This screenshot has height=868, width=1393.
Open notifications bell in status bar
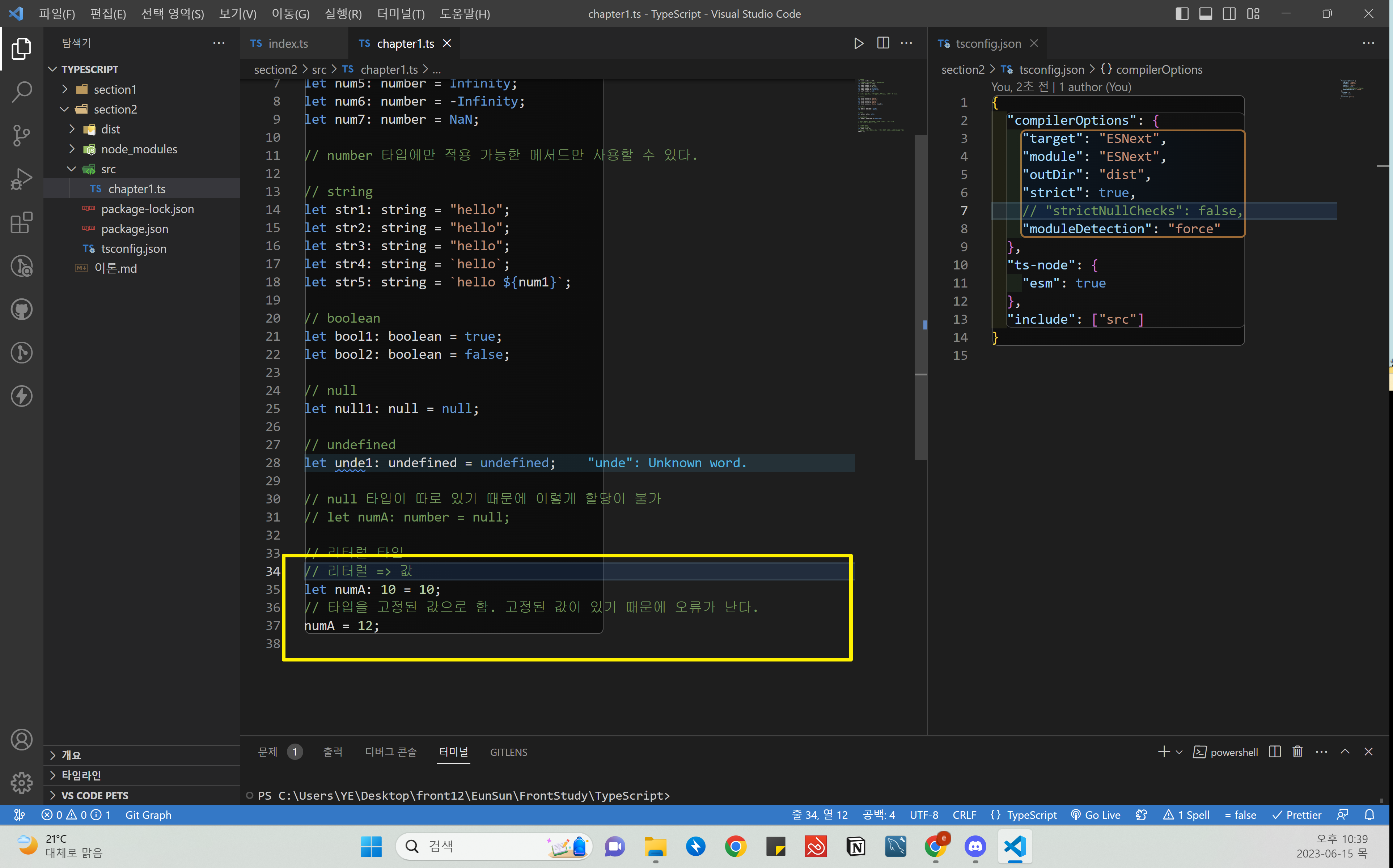tap(1369, 814)
